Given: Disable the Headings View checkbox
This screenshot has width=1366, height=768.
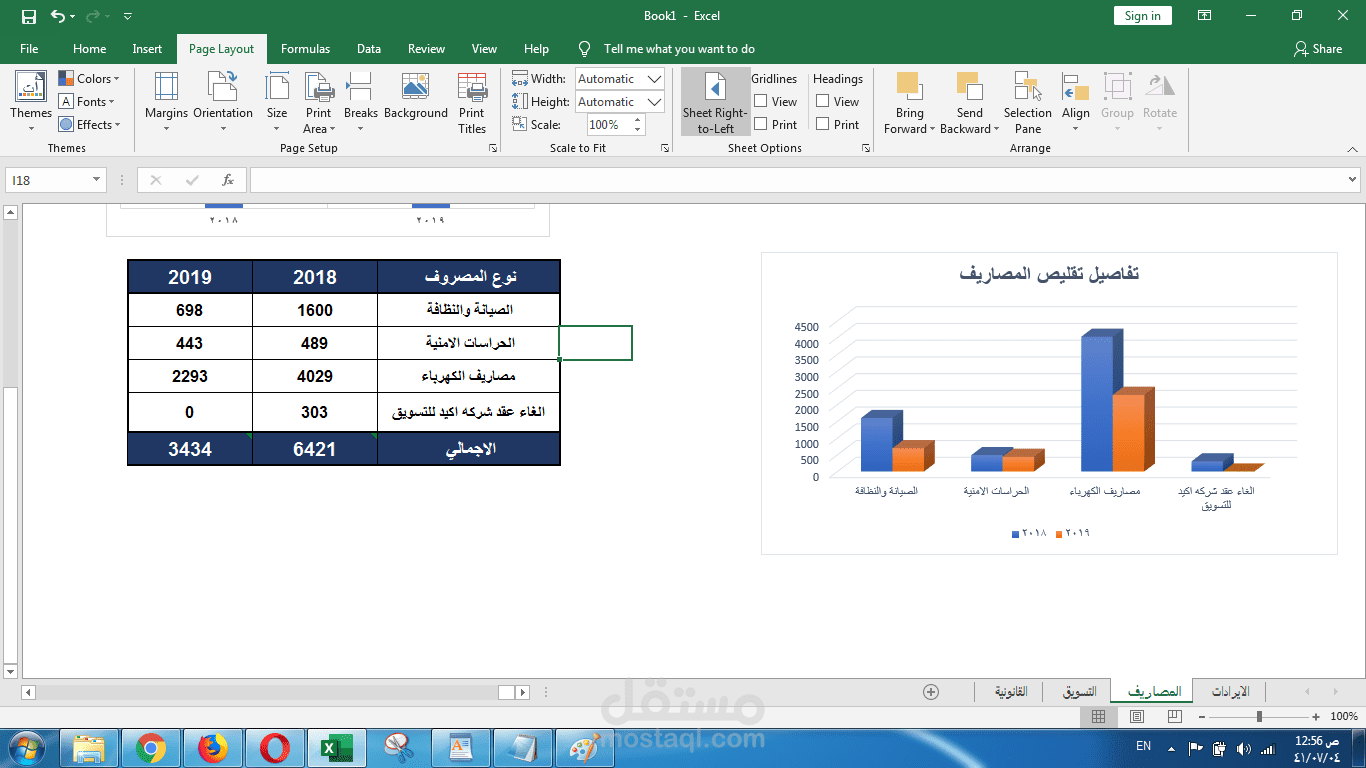Looking at the screenshot, I should point(824,101).
